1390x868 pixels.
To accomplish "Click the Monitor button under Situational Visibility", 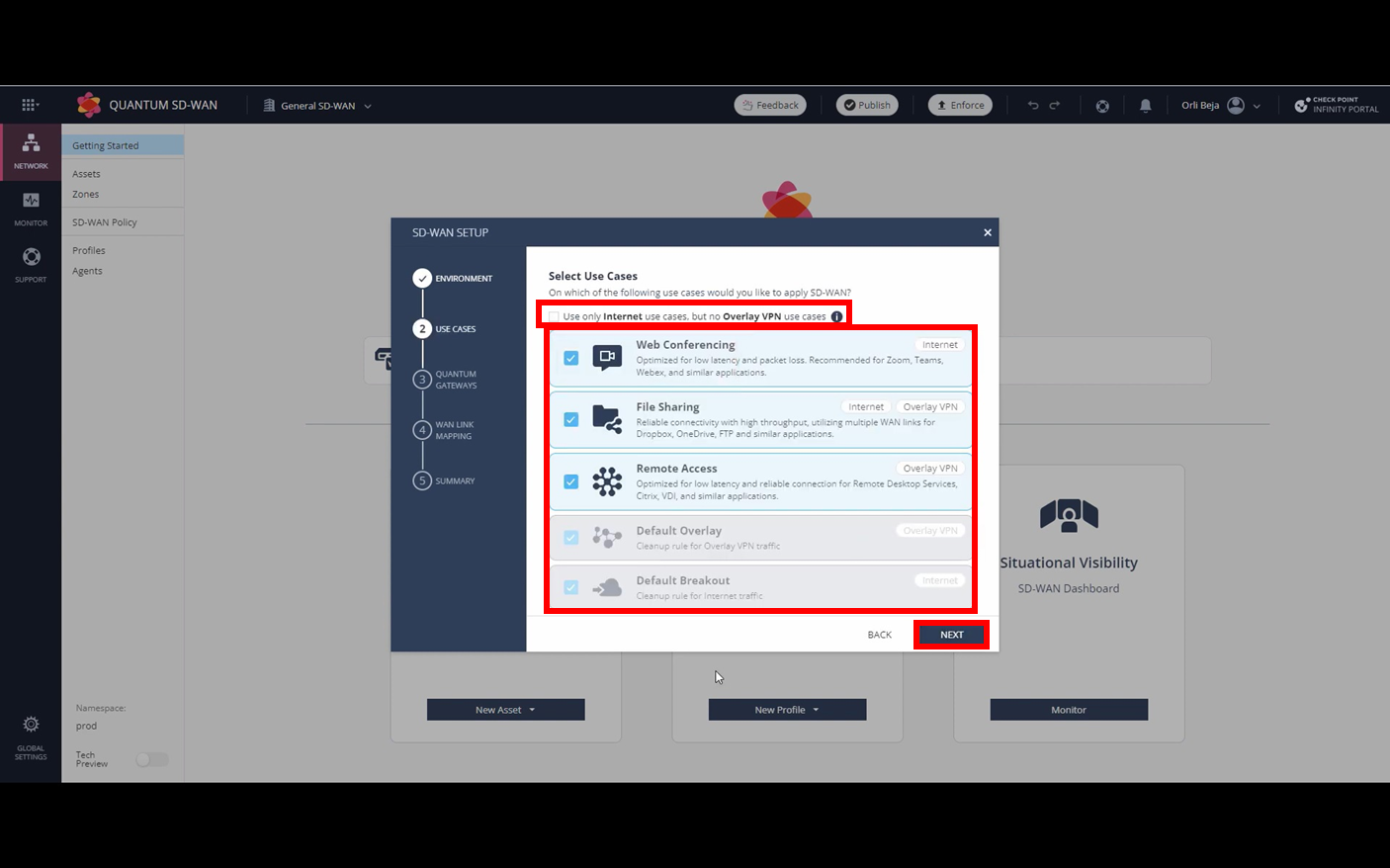I will pos(1069,710).
